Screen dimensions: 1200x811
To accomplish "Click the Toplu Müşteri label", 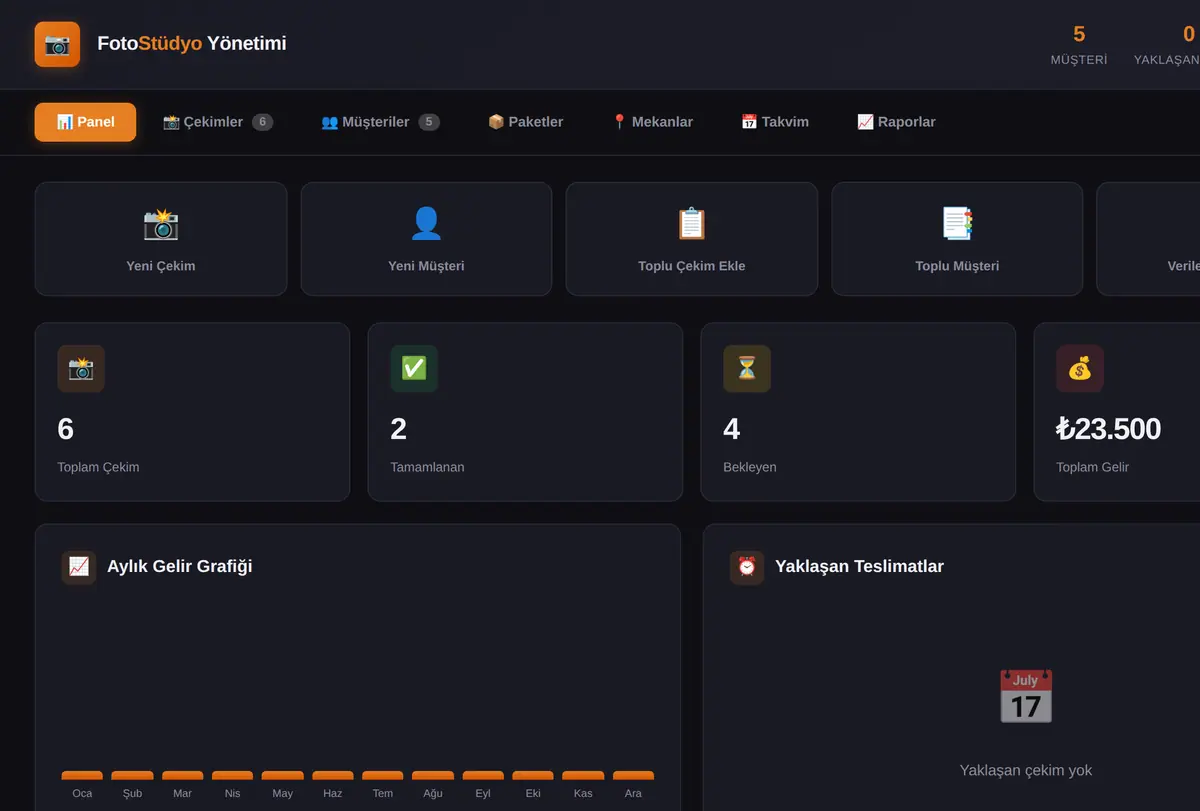I will [957, 266].
